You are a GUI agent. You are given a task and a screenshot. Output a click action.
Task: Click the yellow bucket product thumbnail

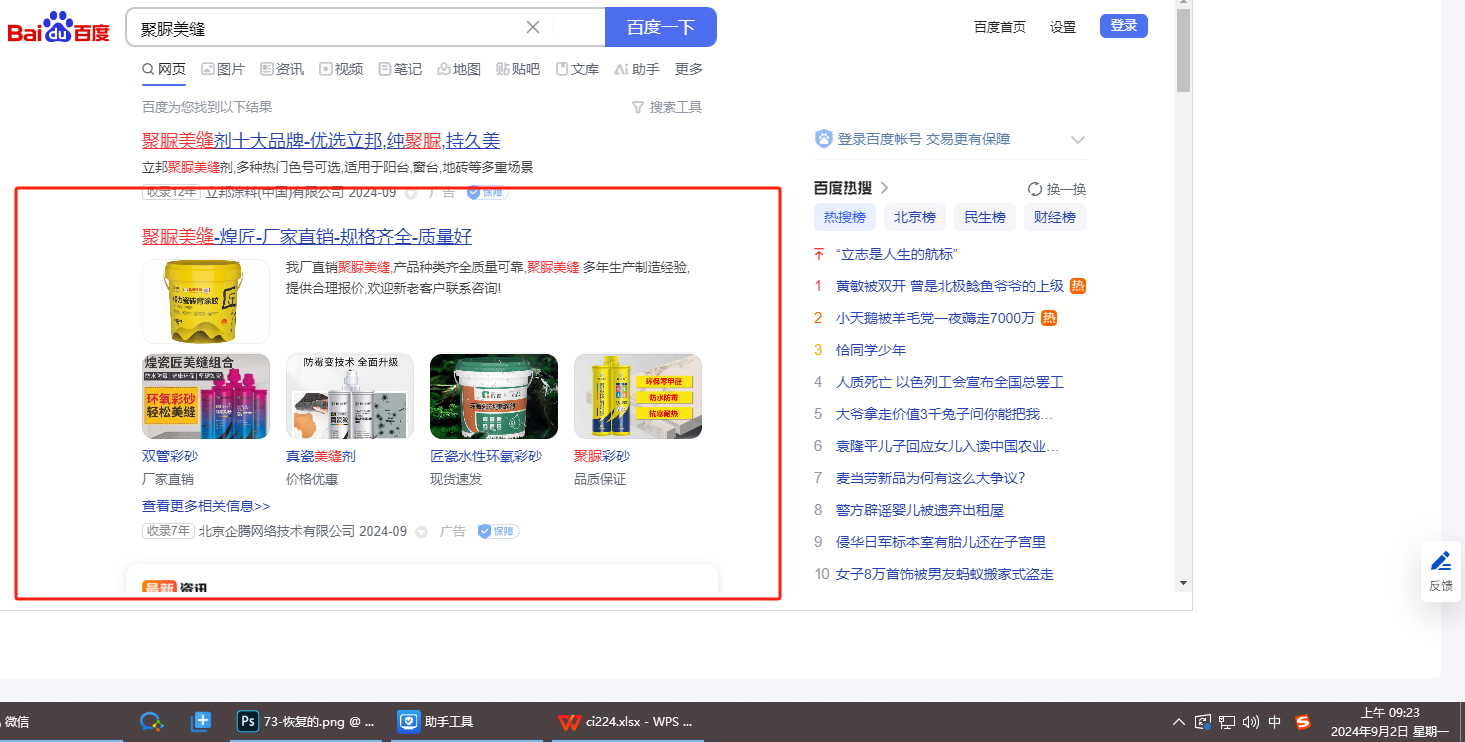[206, 301]
